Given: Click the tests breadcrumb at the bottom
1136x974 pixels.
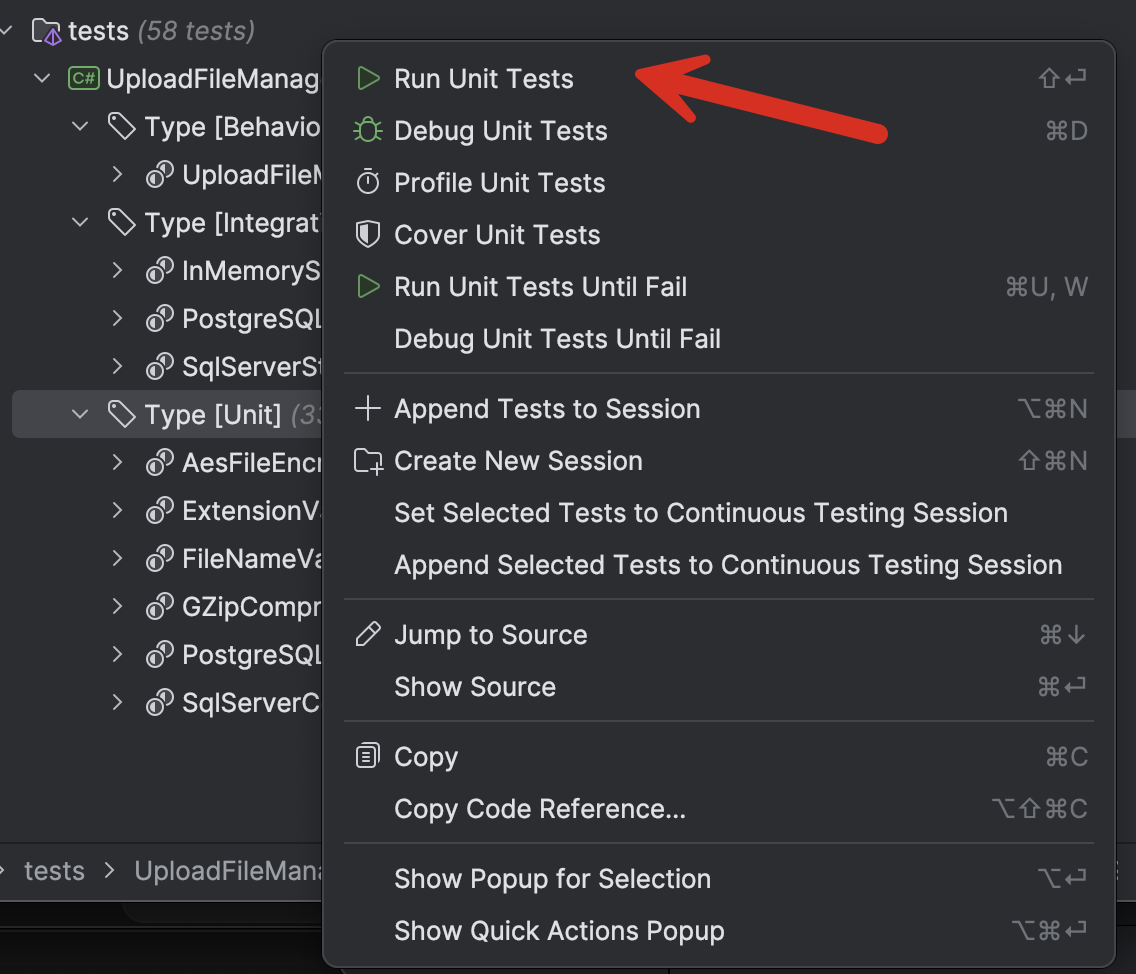Looking at the screenshot, I should pyautogui.click(x=55, y=871).
